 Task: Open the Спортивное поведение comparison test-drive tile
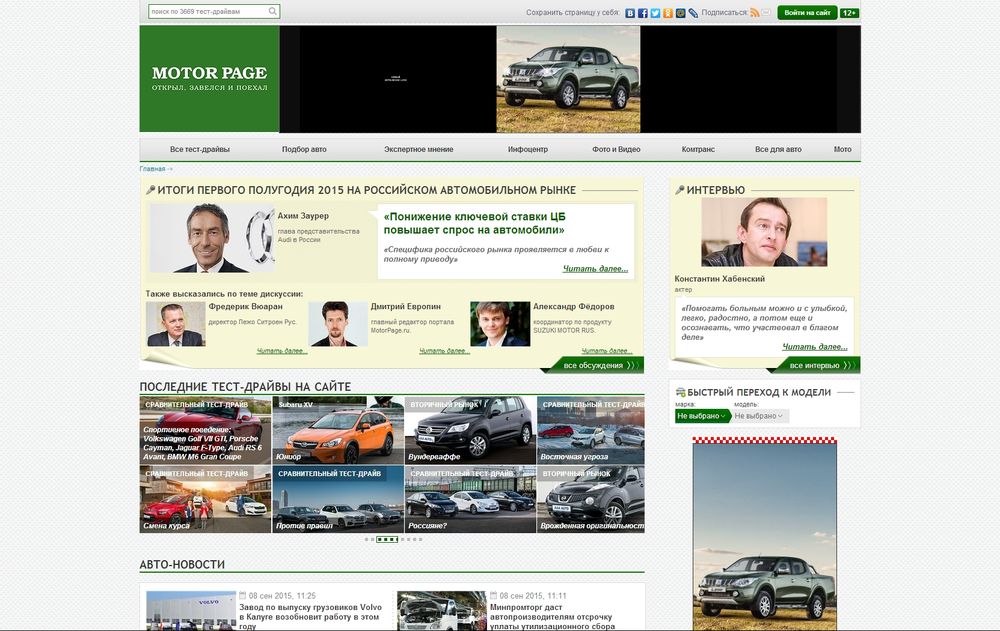pos(205,430)
